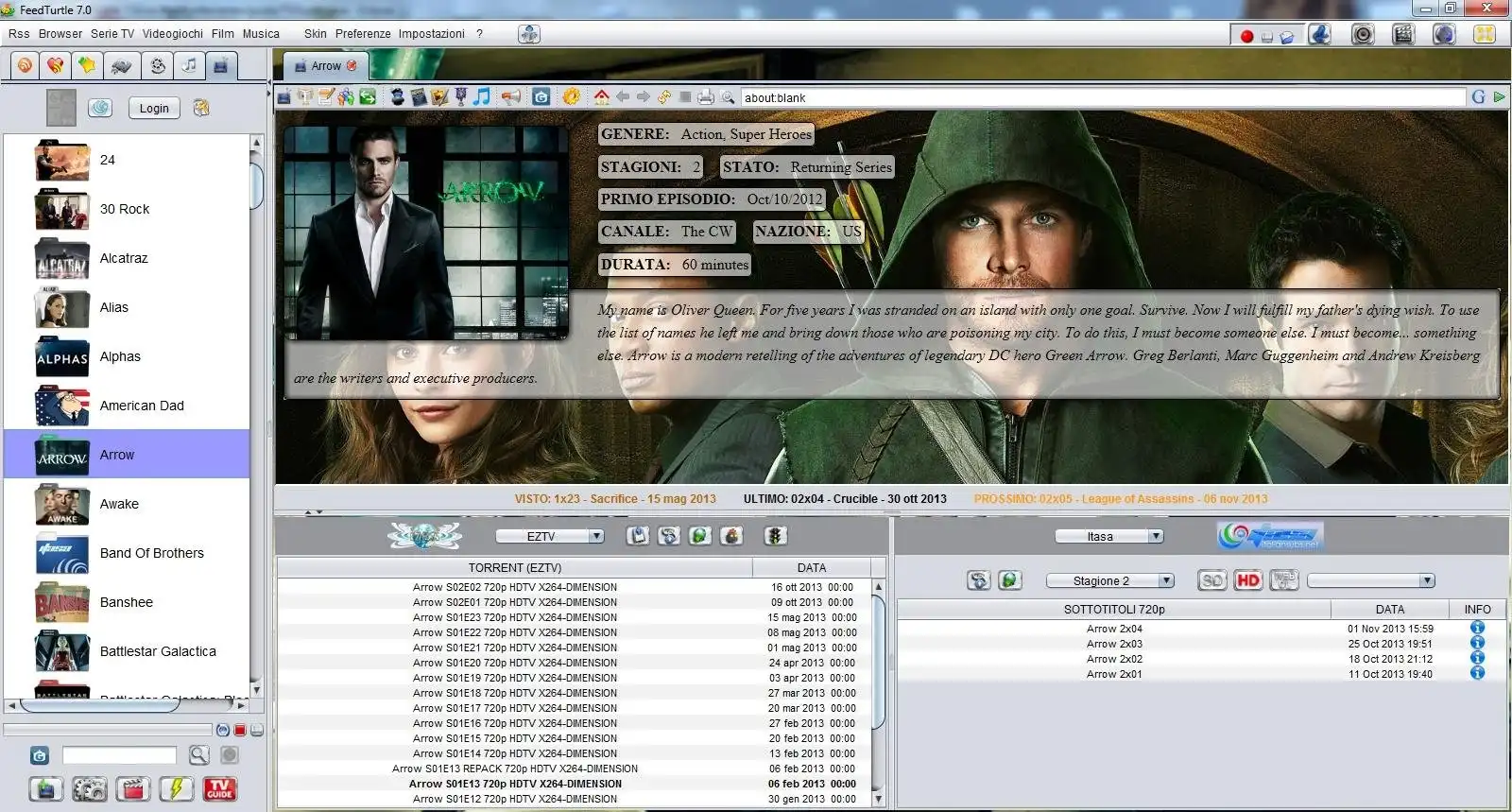This screenshot has width=1512, height=812.
Task: Select 30 Rock in the series list
Action: click(127, 209)
